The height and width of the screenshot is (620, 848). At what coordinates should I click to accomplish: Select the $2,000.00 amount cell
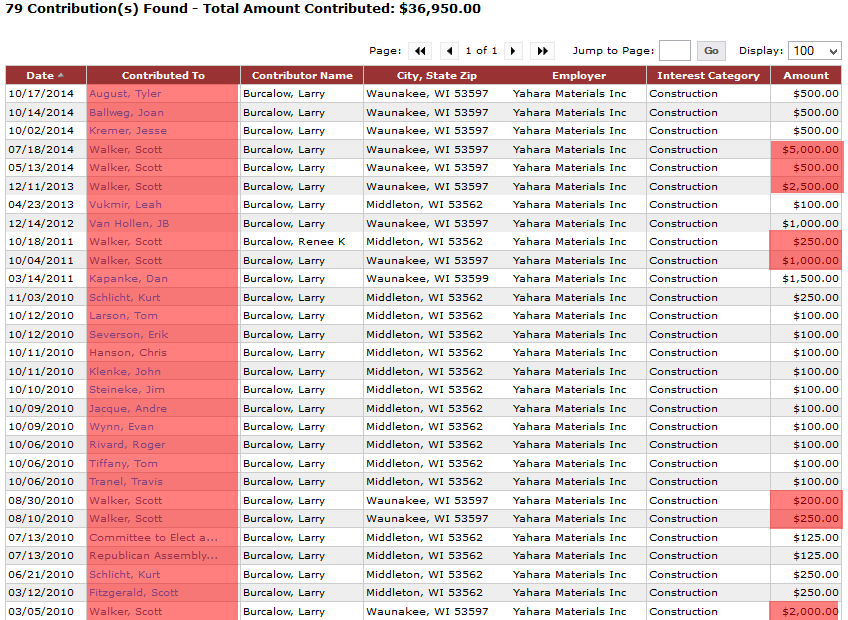click(x=806, y=612)
